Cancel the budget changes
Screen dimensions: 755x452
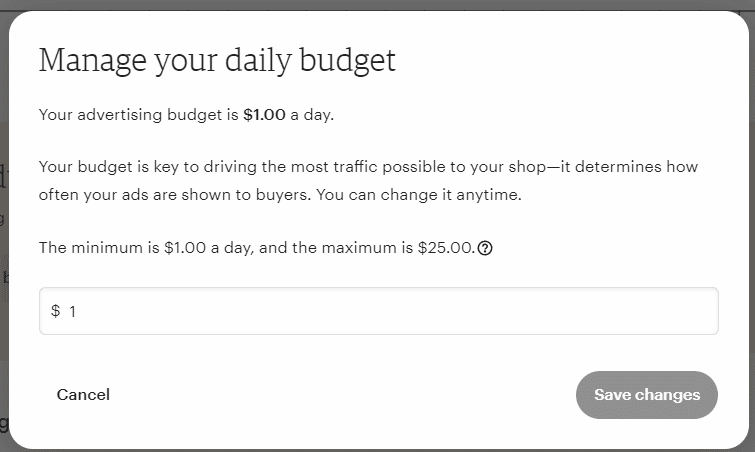click(83, 395)
